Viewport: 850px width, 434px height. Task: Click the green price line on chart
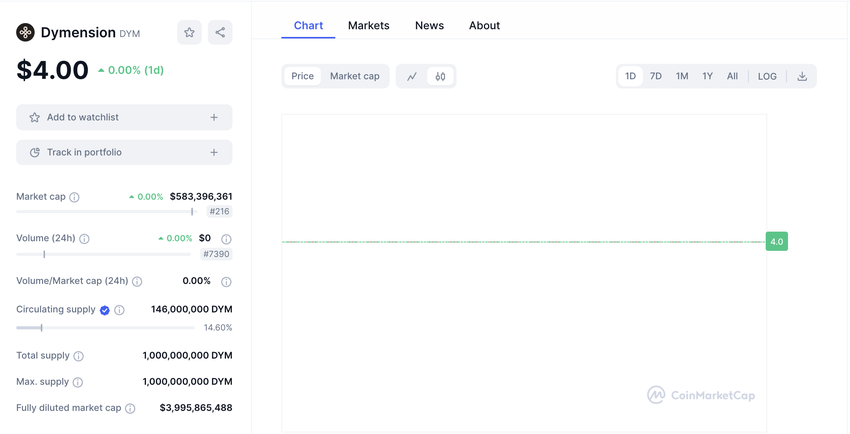[x=523, y=242]
